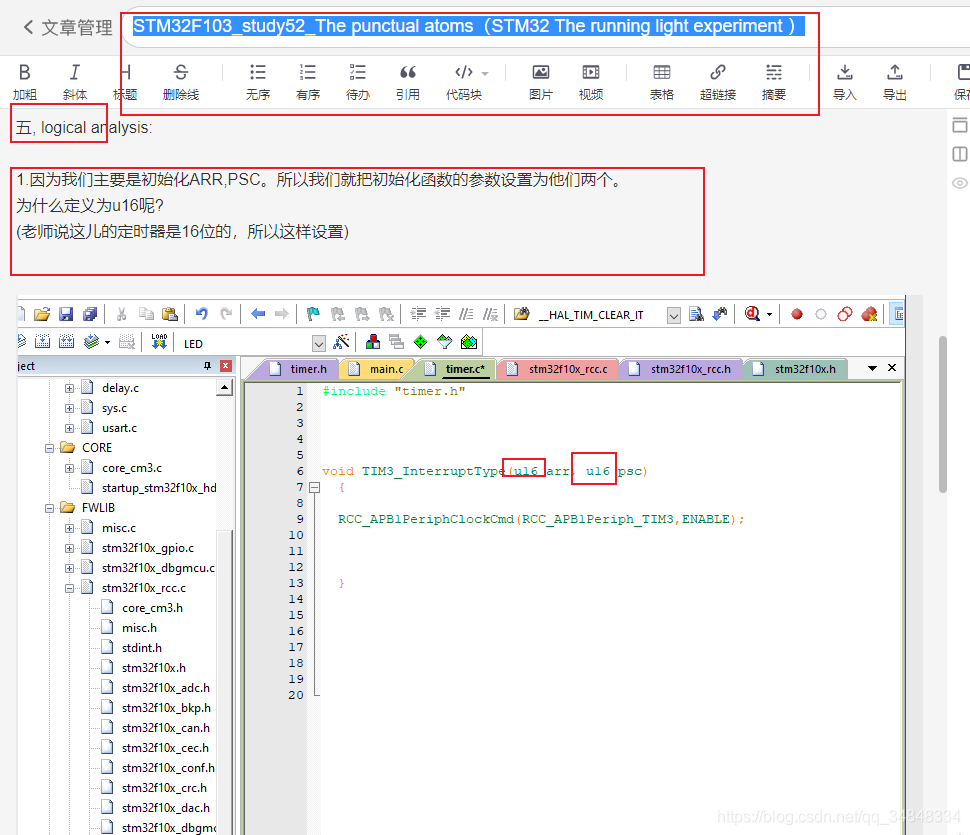
Task: Apply italic (斜体) formatting
Action: click(x=74, y=82)
